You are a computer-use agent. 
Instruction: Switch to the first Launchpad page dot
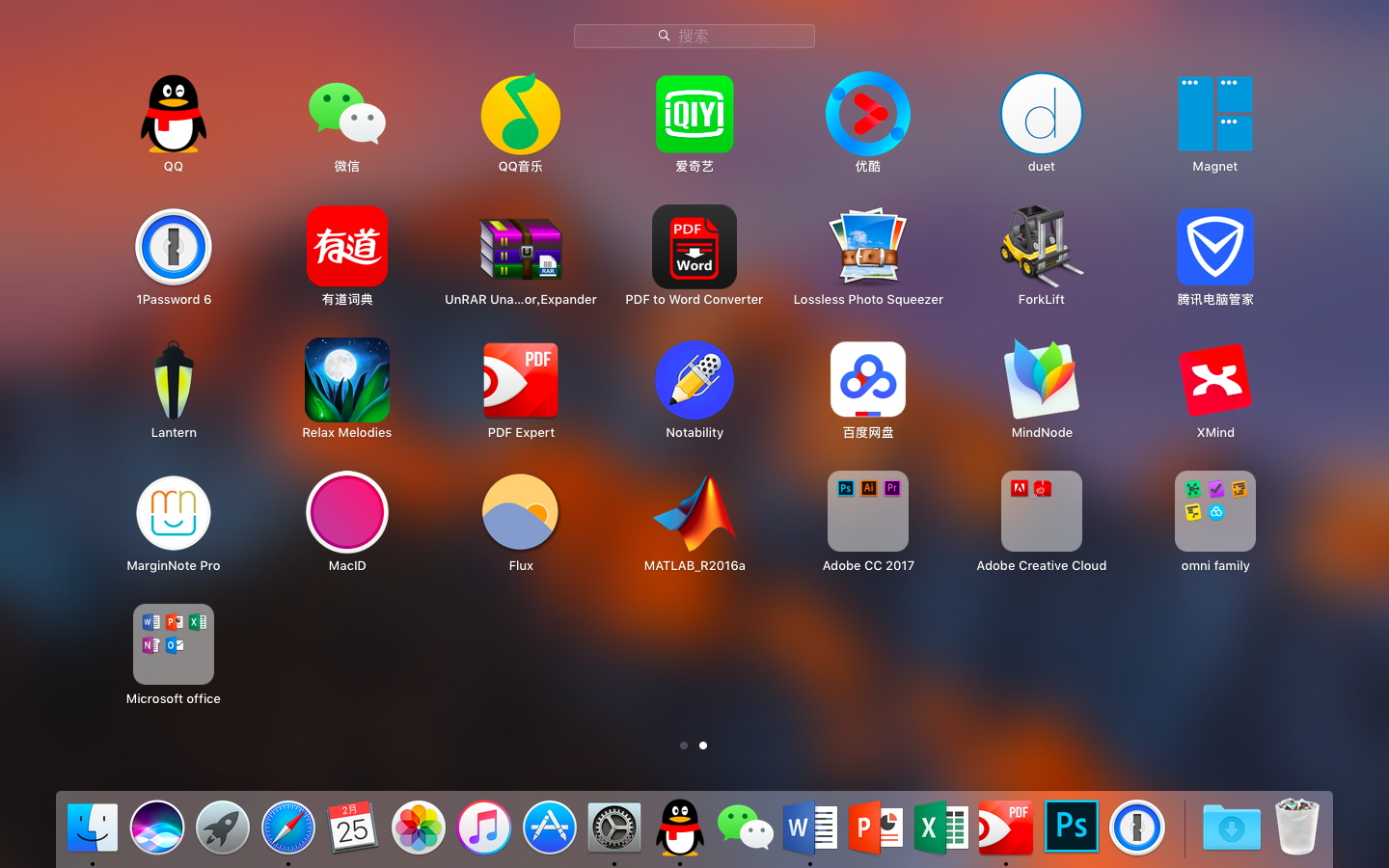684,746
